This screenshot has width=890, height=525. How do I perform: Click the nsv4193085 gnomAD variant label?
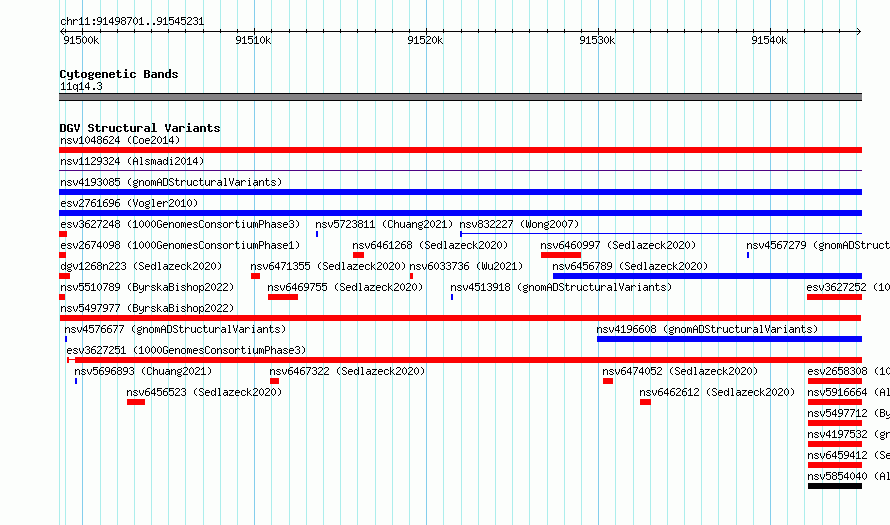click(171, 182)
